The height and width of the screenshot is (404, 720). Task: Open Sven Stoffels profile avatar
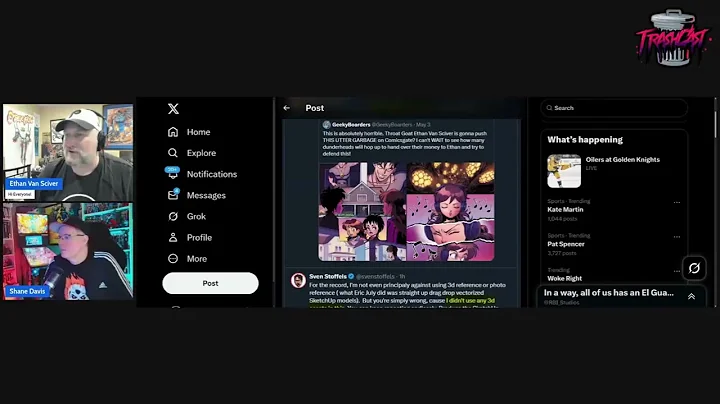(x=298, y=280)
